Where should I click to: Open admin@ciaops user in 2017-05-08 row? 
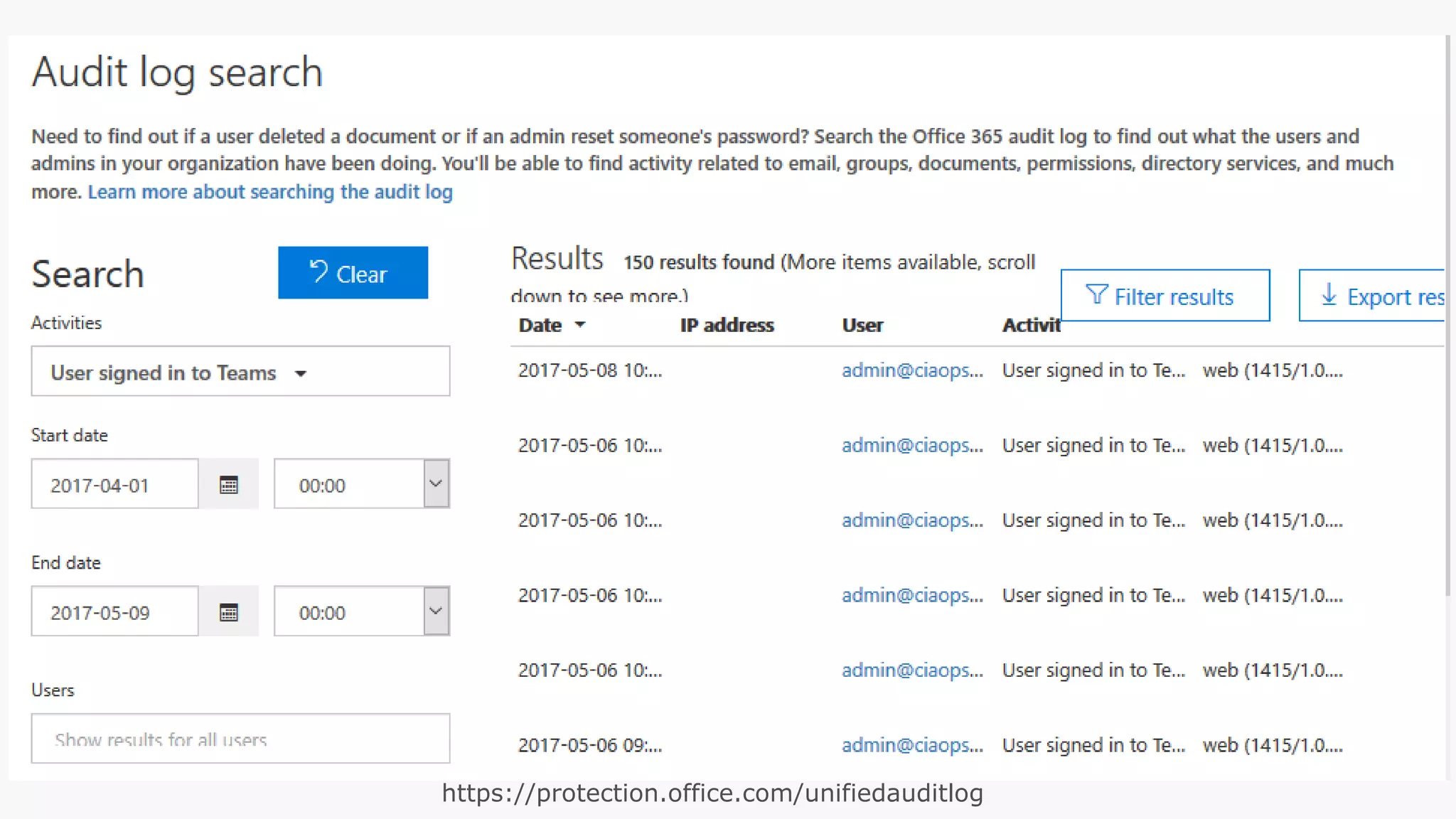(x=913, y=370)
